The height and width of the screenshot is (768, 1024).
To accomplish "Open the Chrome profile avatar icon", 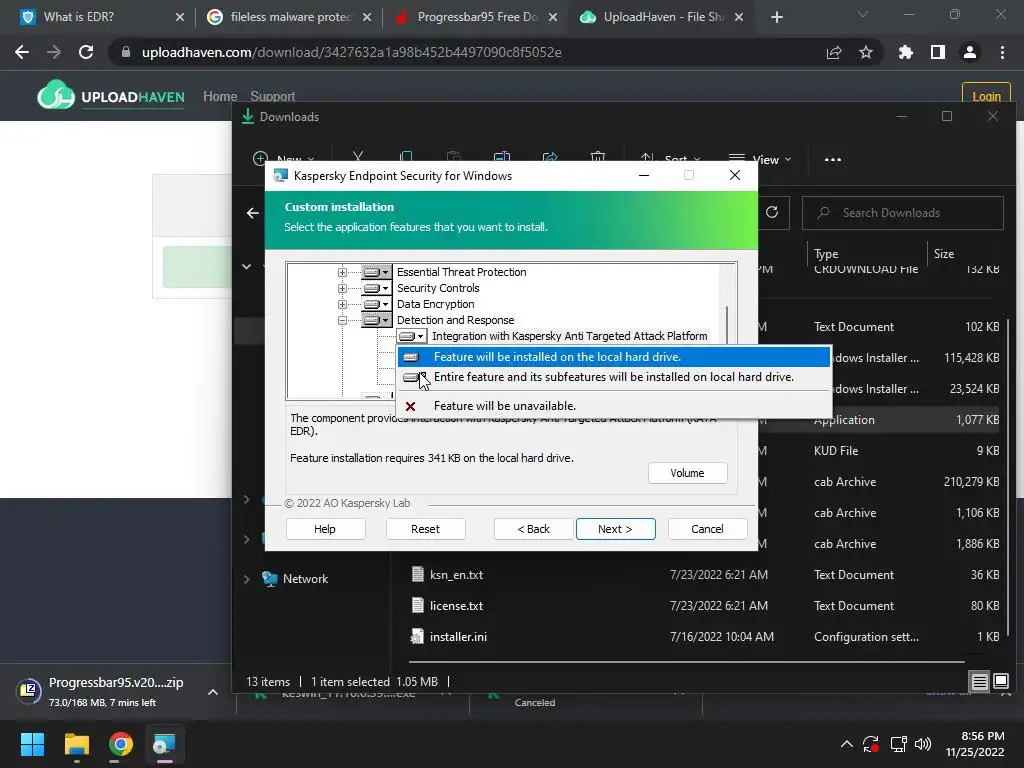I will click(970, 52).
